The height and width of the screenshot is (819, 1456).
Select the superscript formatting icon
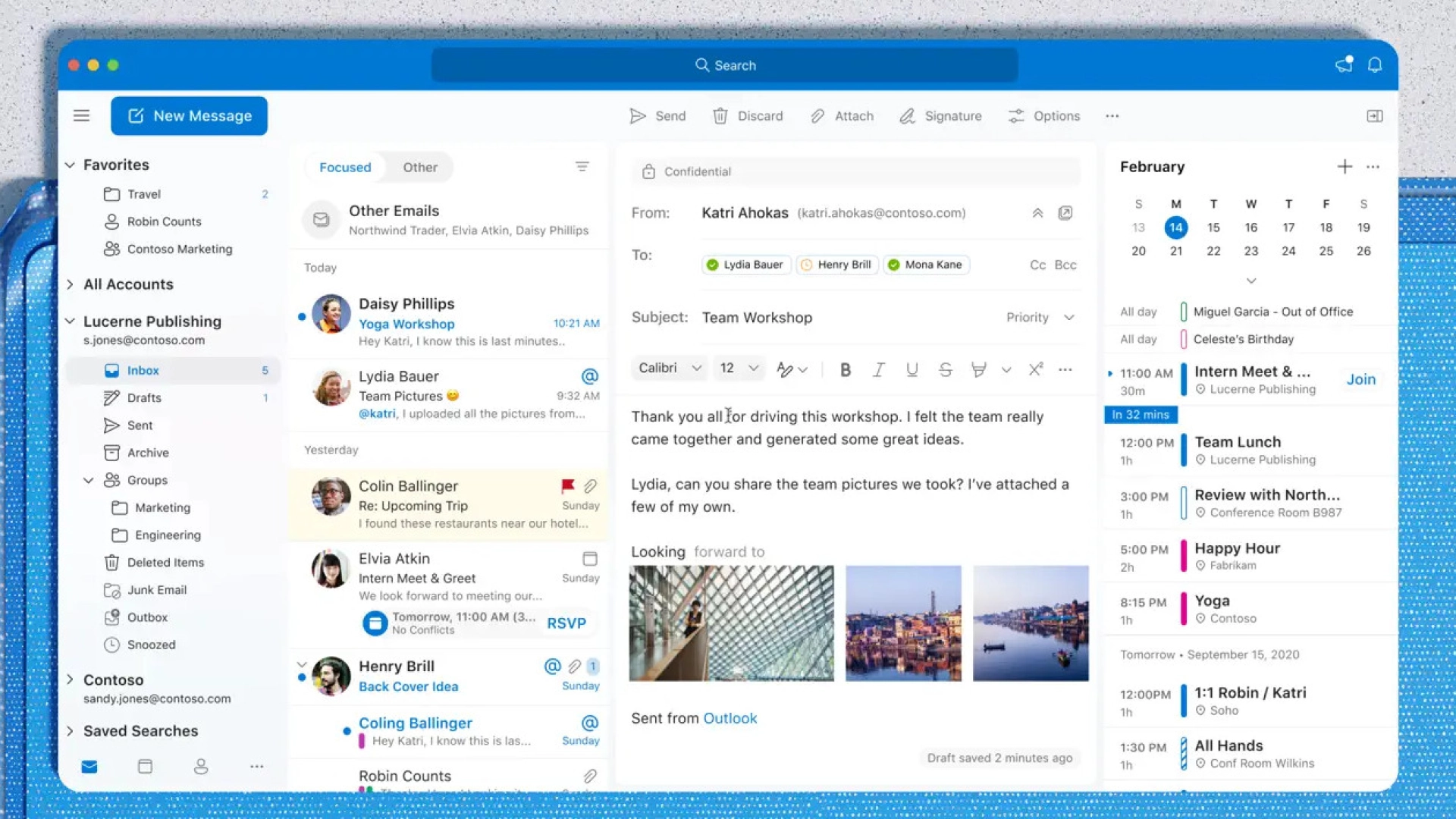click(1034, 369)
